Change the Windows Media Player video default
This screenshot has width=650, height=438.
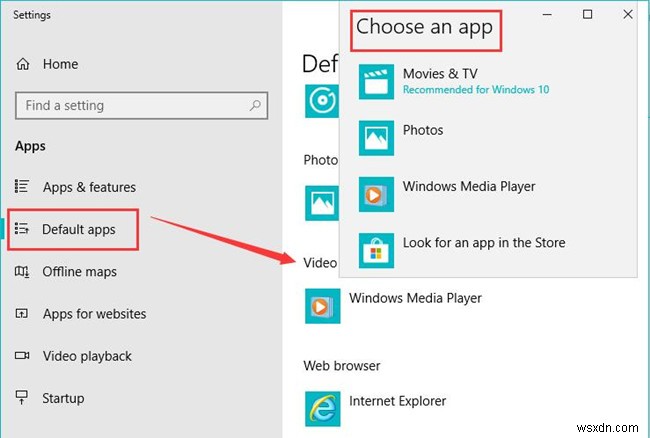(394, 306)
